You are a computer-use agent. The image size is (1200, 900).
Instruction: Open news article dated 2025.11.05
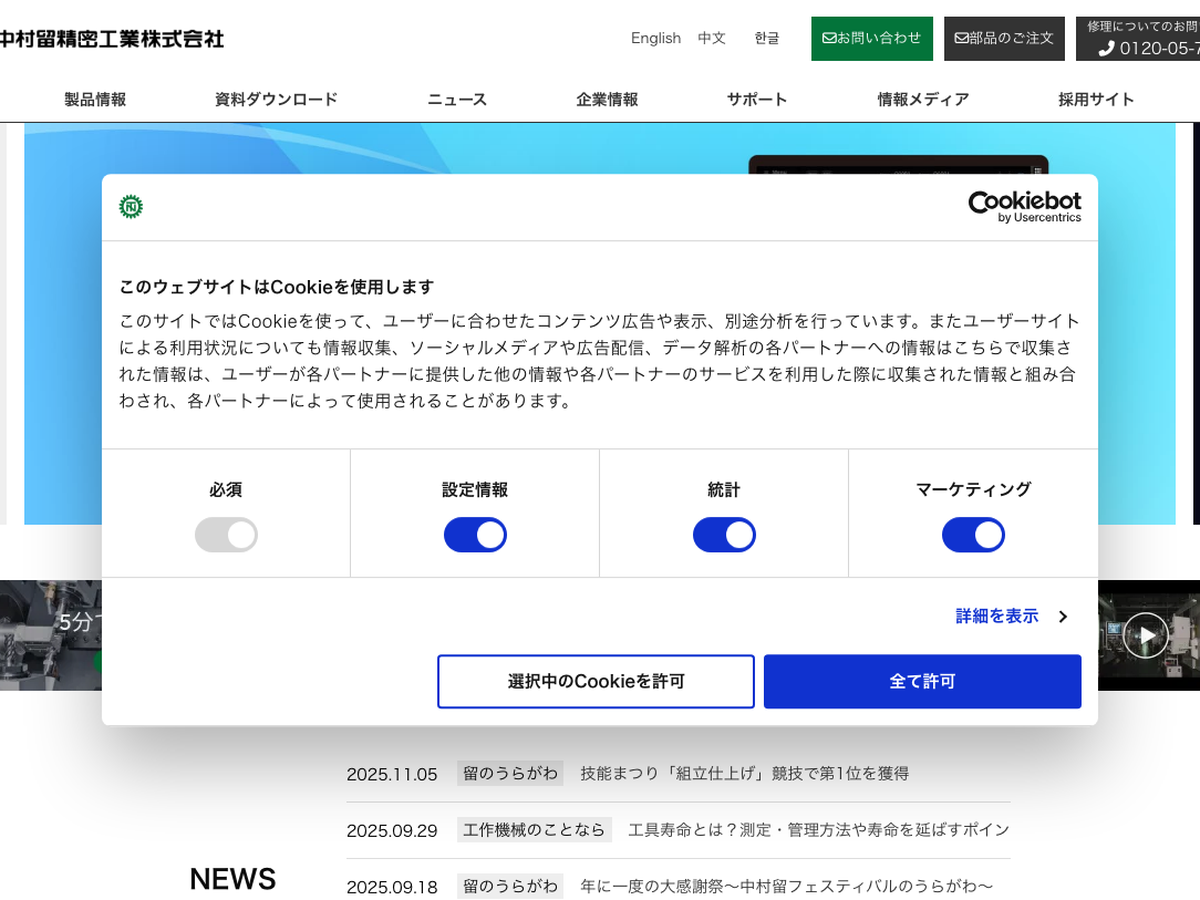pos(744,773)
